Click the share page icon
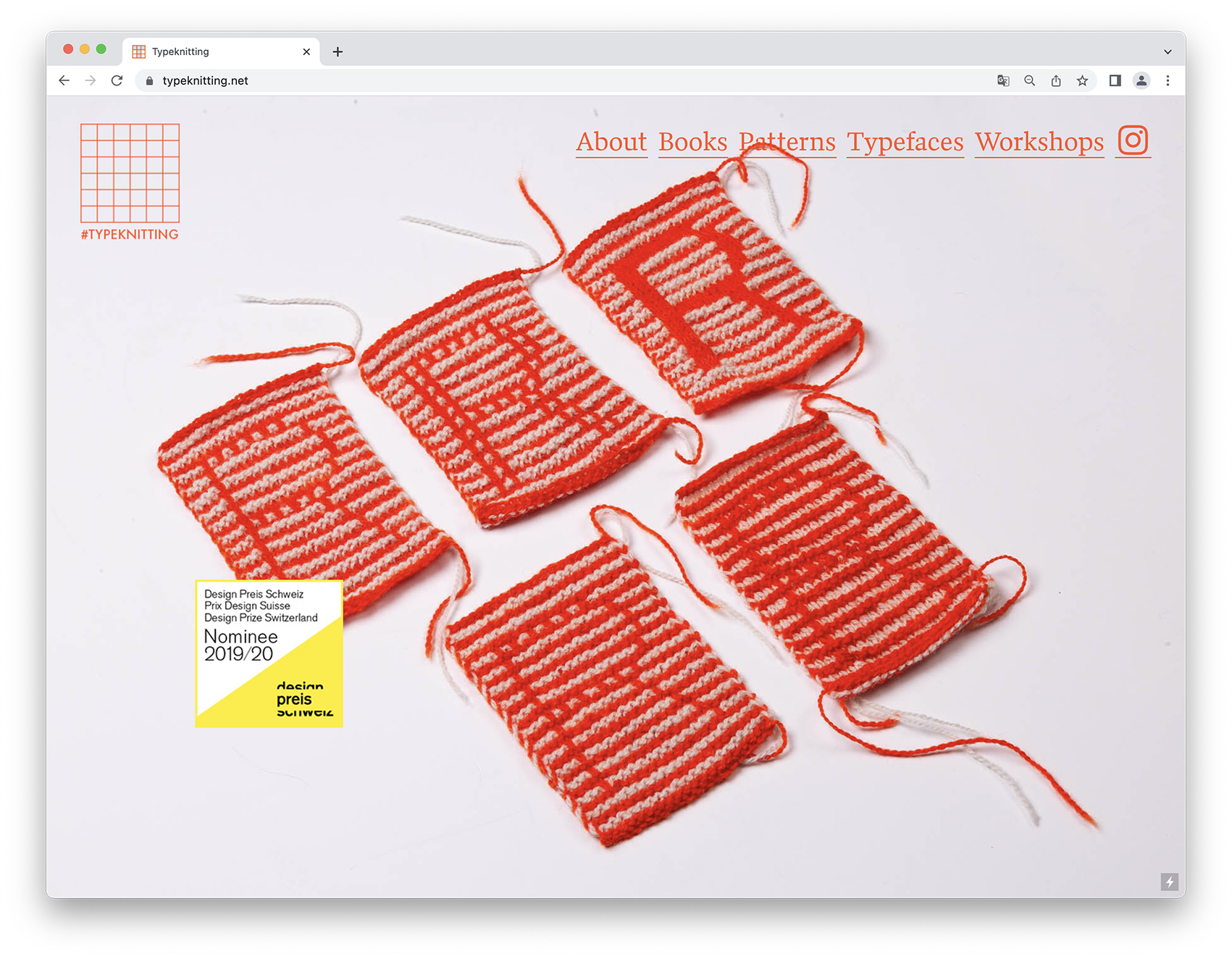 pos(1056,80)
